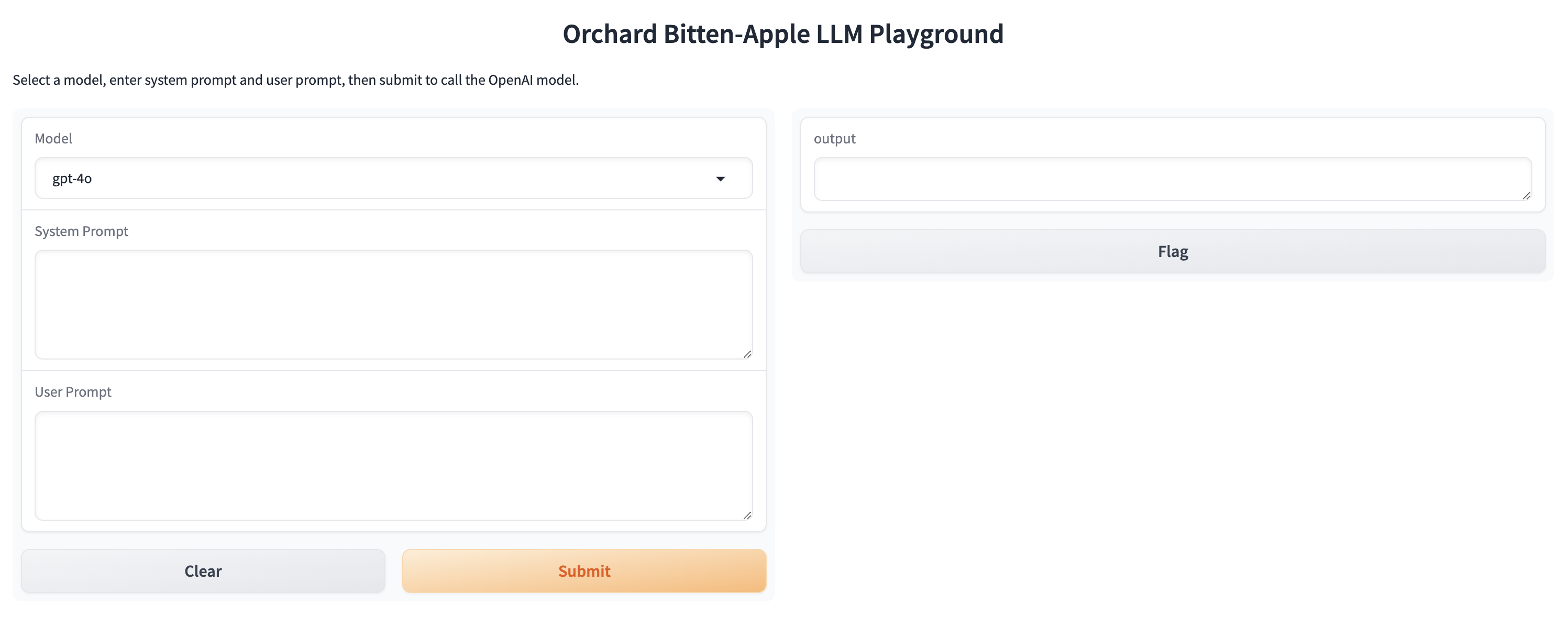This screenshot has height=627, width=1568.
Task: Click the Orchard Bitten-Apple LLM Playground heading
Action: click(783, 34)
